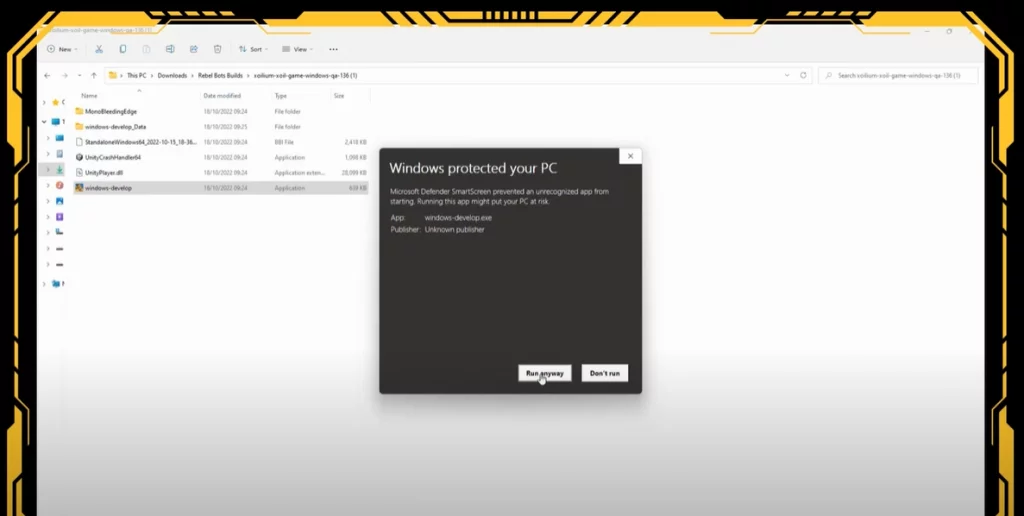The height and width of the screenshot is (516, 1024).
Task: Click the windows-develop application icon
Action: [x=79, y=187]
